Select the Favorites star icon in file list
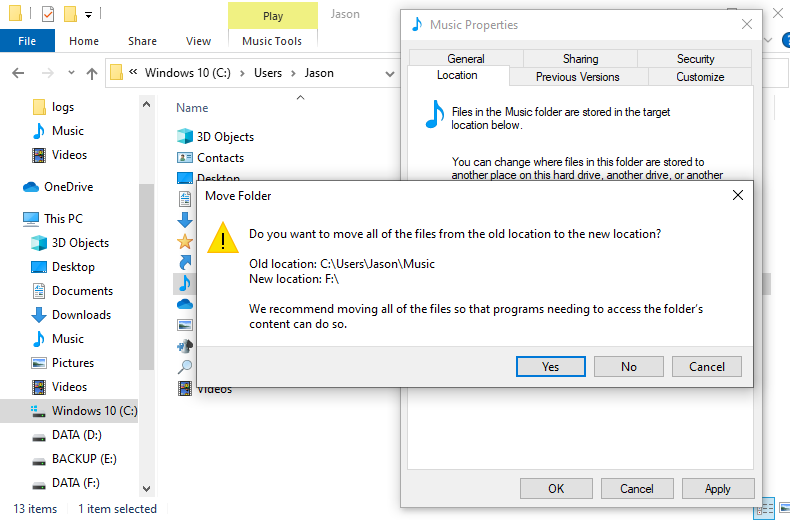The height and width of the screenshot is (520, 790). [x=185, y=241]
